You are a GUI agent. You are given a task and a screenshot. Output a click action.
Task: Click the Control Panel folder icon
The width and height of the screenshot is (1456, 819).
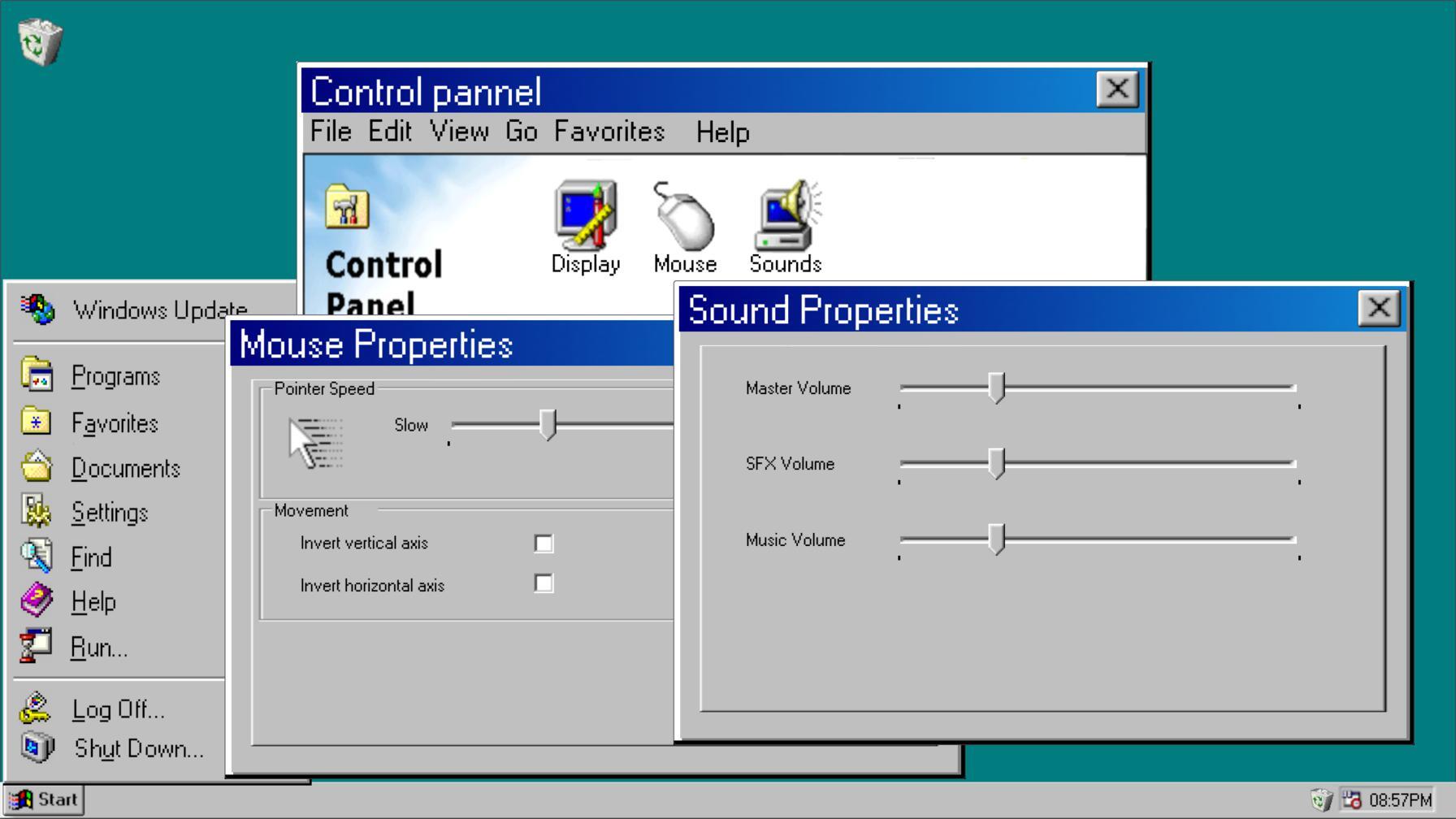(347, 208)
